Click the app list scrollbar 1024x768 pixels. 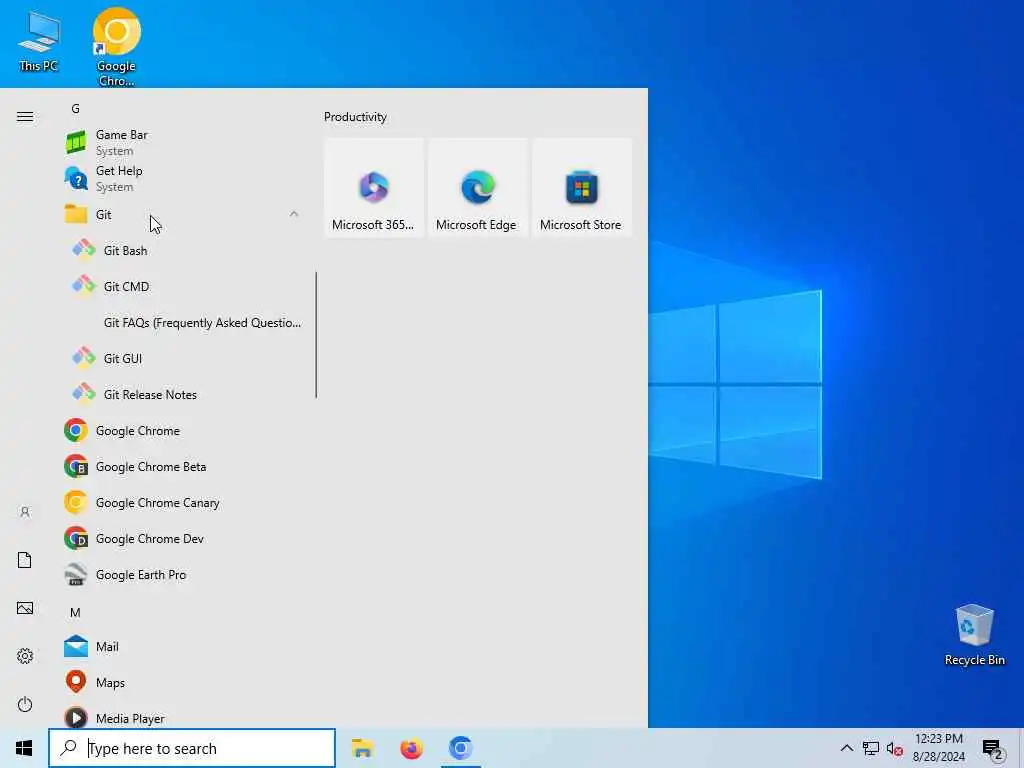click(316, 335)
